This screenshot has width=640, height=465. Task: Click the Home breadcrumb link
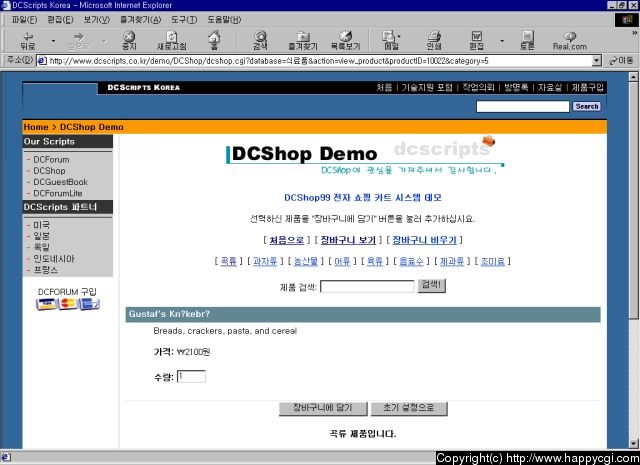36,127
